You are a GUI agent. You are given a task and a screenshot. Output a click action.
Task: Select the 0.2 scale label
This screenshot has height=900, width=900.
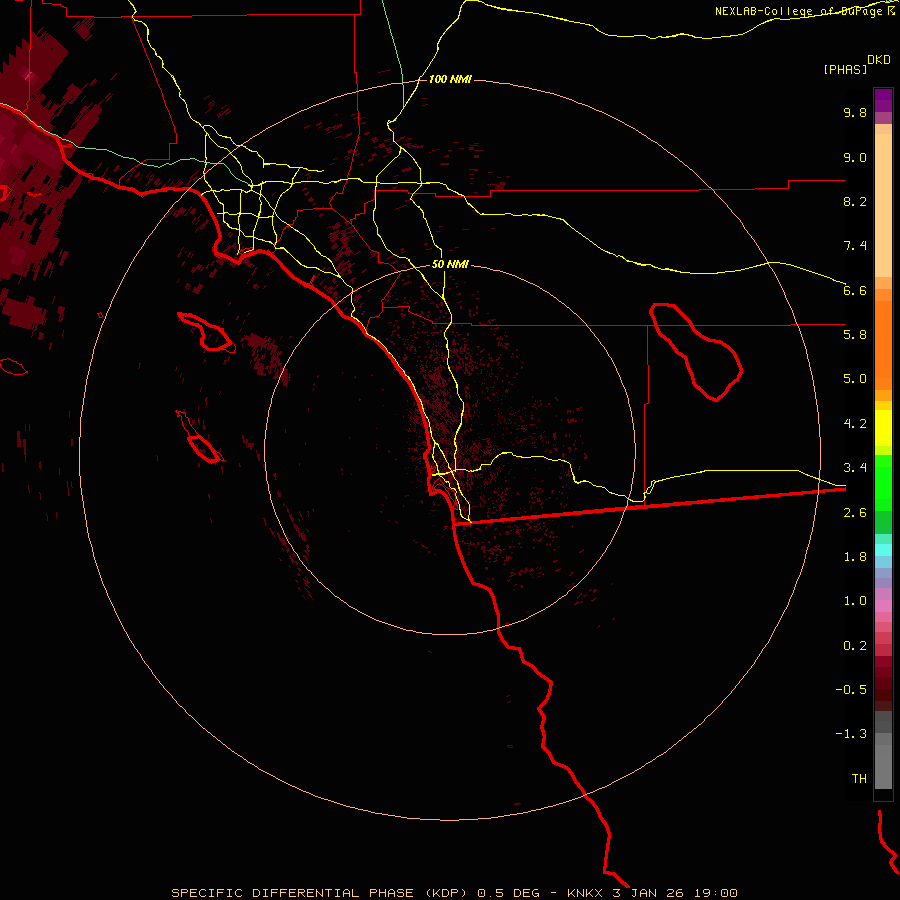pyautogui.click(x=855, y=646)
